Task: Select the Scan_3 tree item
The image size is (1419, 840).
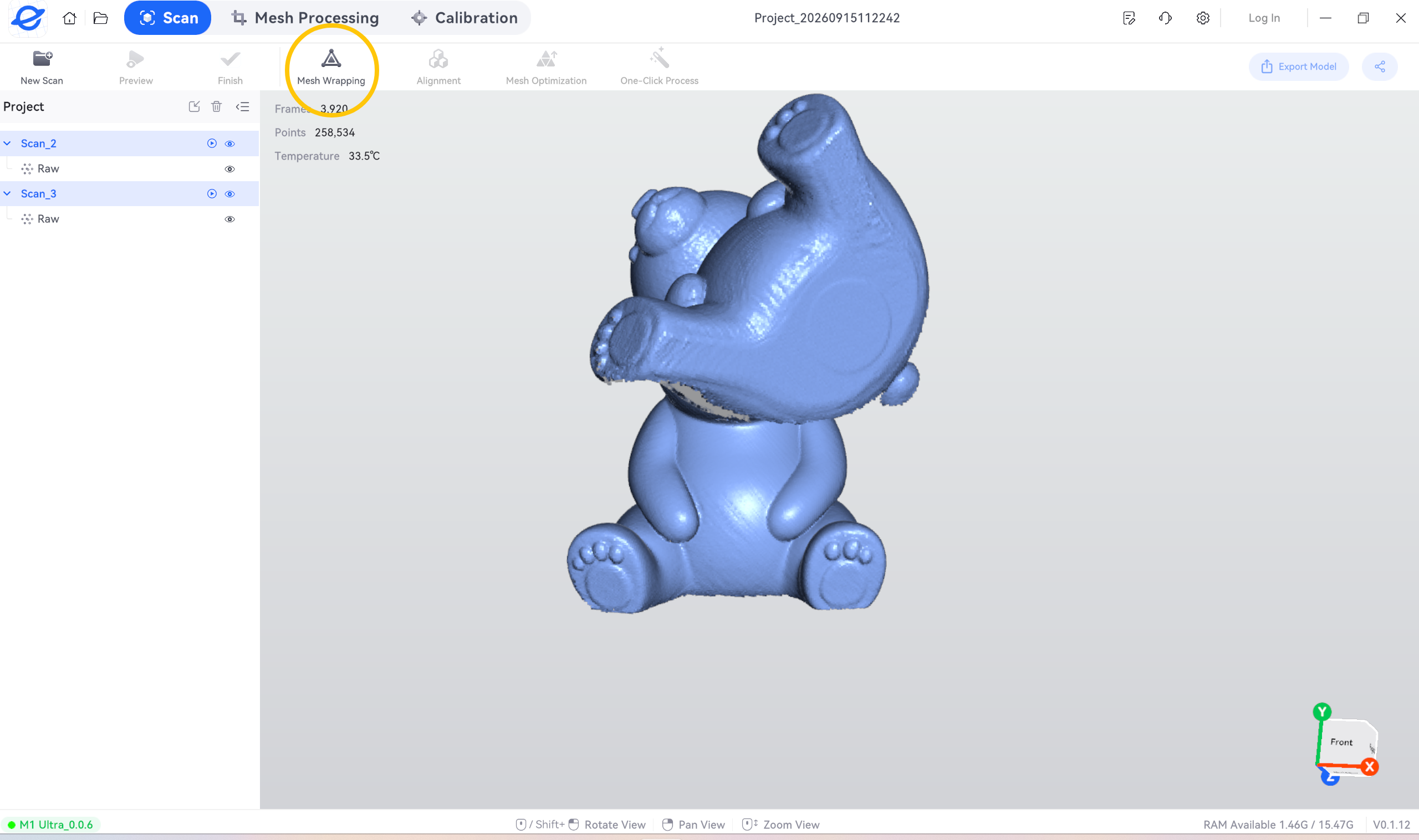Action: pos(129,194)
